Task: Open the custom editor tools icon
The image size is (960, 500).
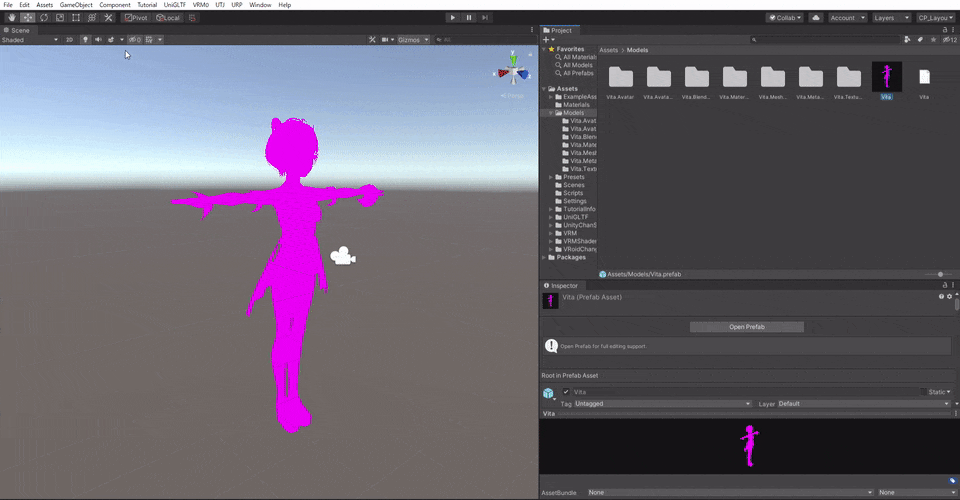Action: pos(108,18)
